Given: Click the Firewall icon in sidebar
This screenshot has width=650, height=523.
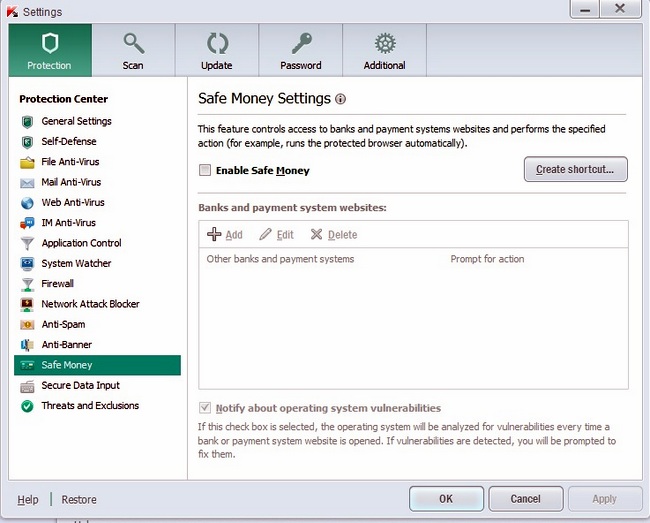Looking at the screenshot, I should (x=27, y=284).
